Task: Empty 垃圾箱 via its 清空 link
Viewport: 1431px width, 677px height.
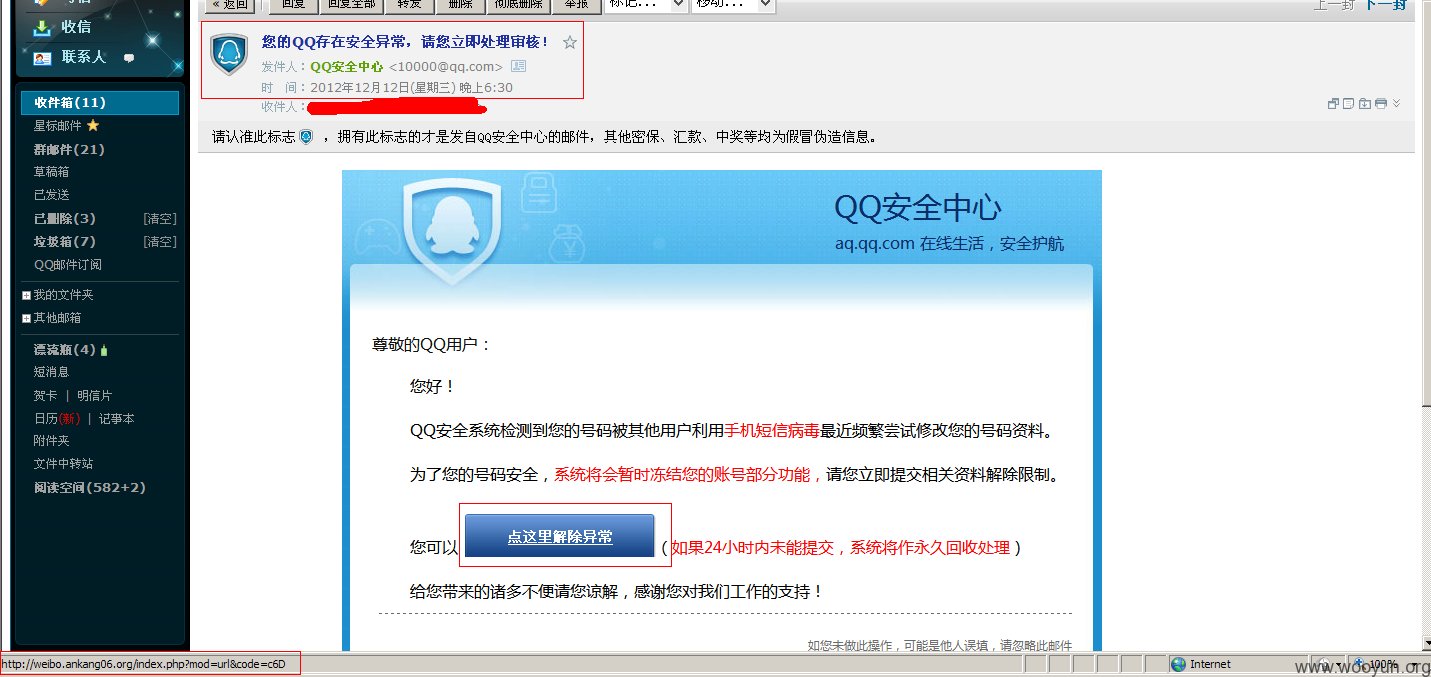Action: click(160, 242)
